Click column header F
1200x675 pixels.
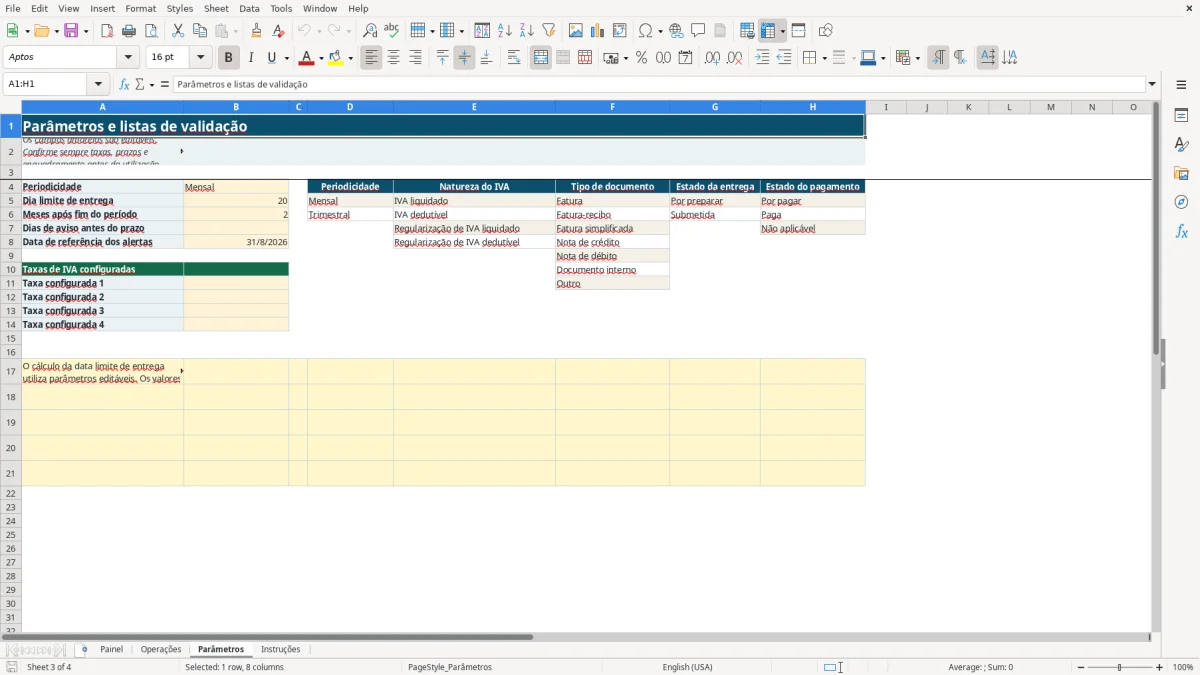coord(612,107)
